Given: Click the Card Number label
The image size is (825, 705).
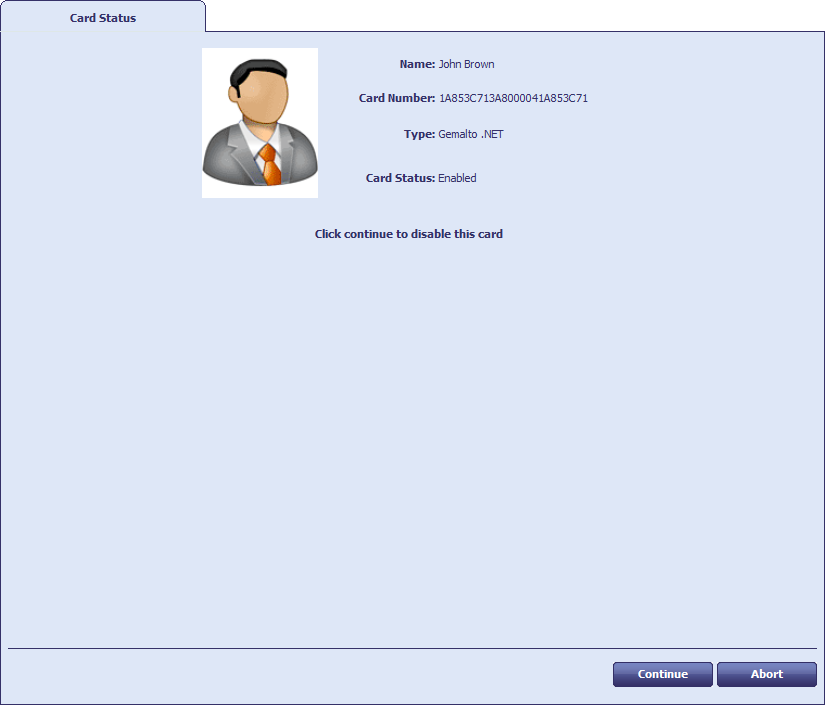Looking at the screenshot, I should click(x=397, y=98).
